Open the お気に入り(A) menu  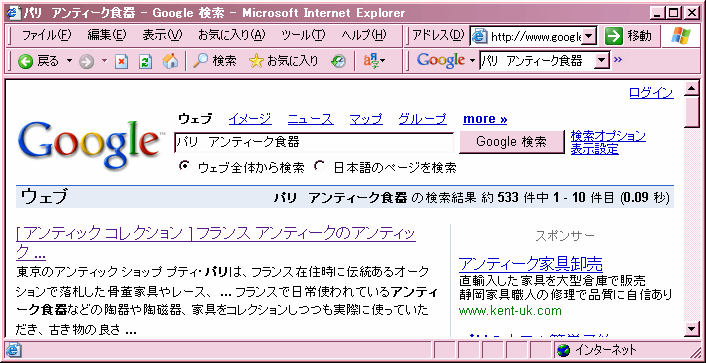pos(231,35)
